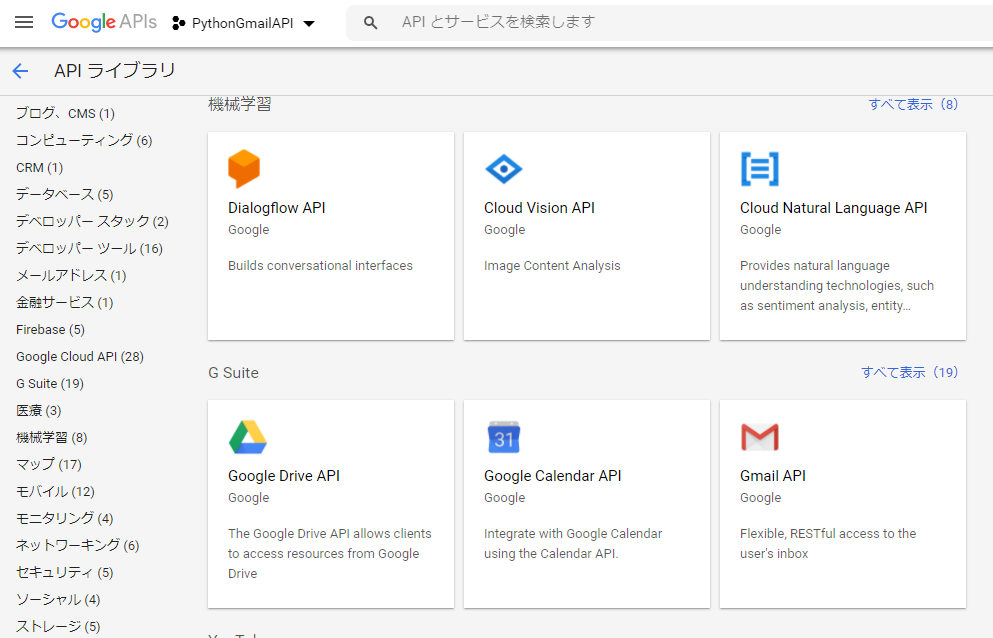Open the Cloud Natural Language API title

pos(833,208)
